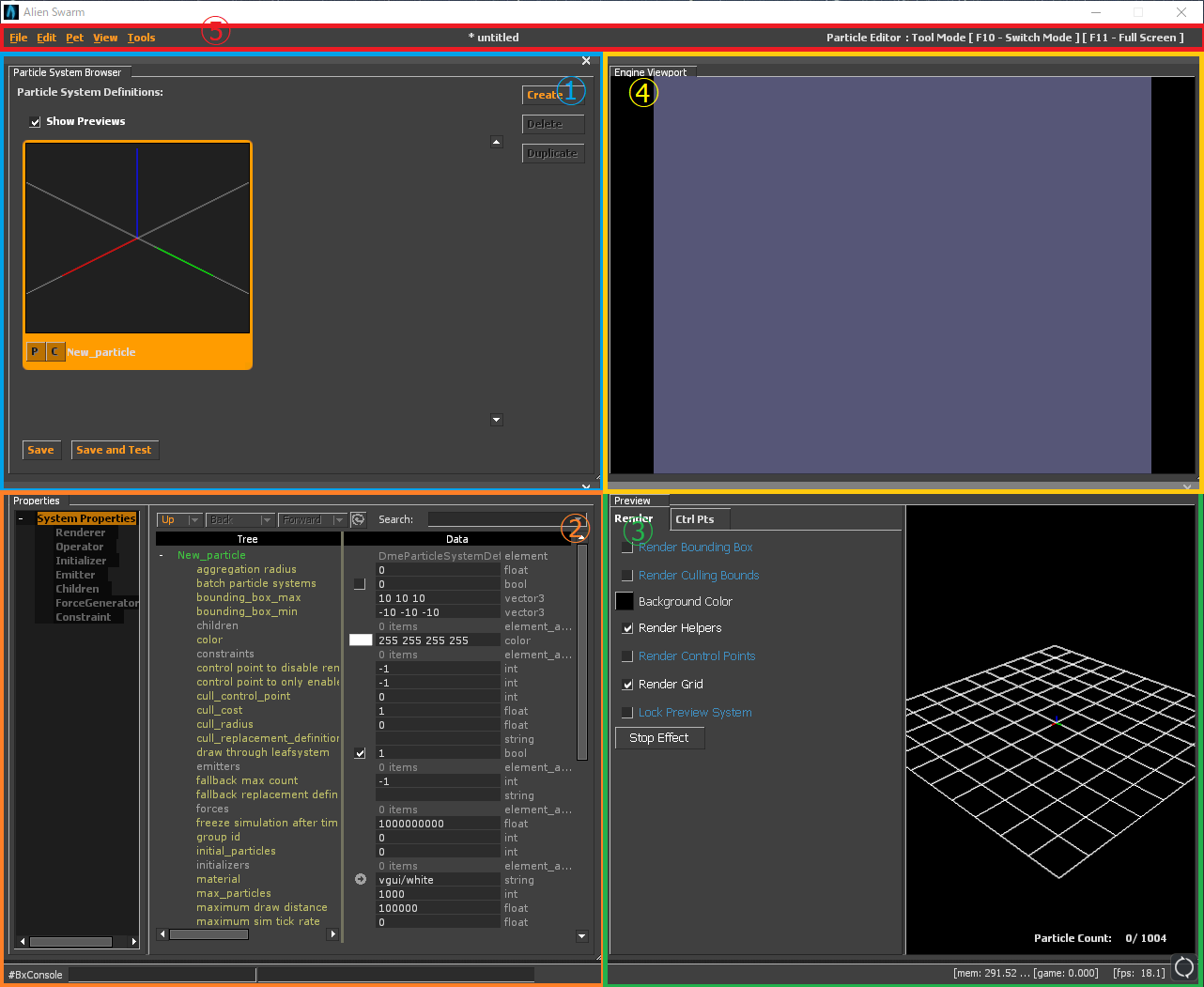Open the Up navigation dropdown arrow
1204x987 pixels.
pos(194,520)
